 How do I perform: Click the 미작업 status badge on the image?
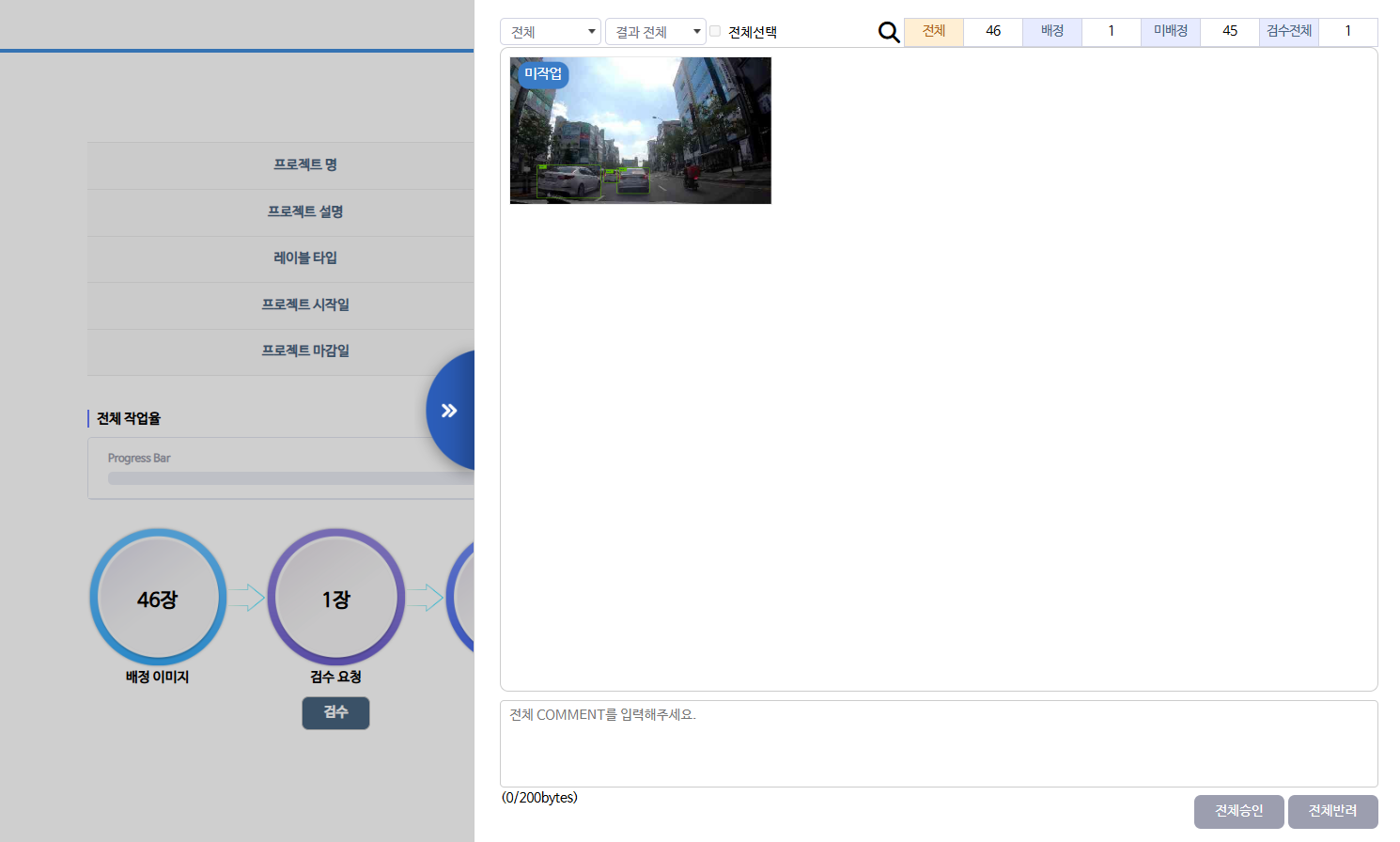[543, 74]
